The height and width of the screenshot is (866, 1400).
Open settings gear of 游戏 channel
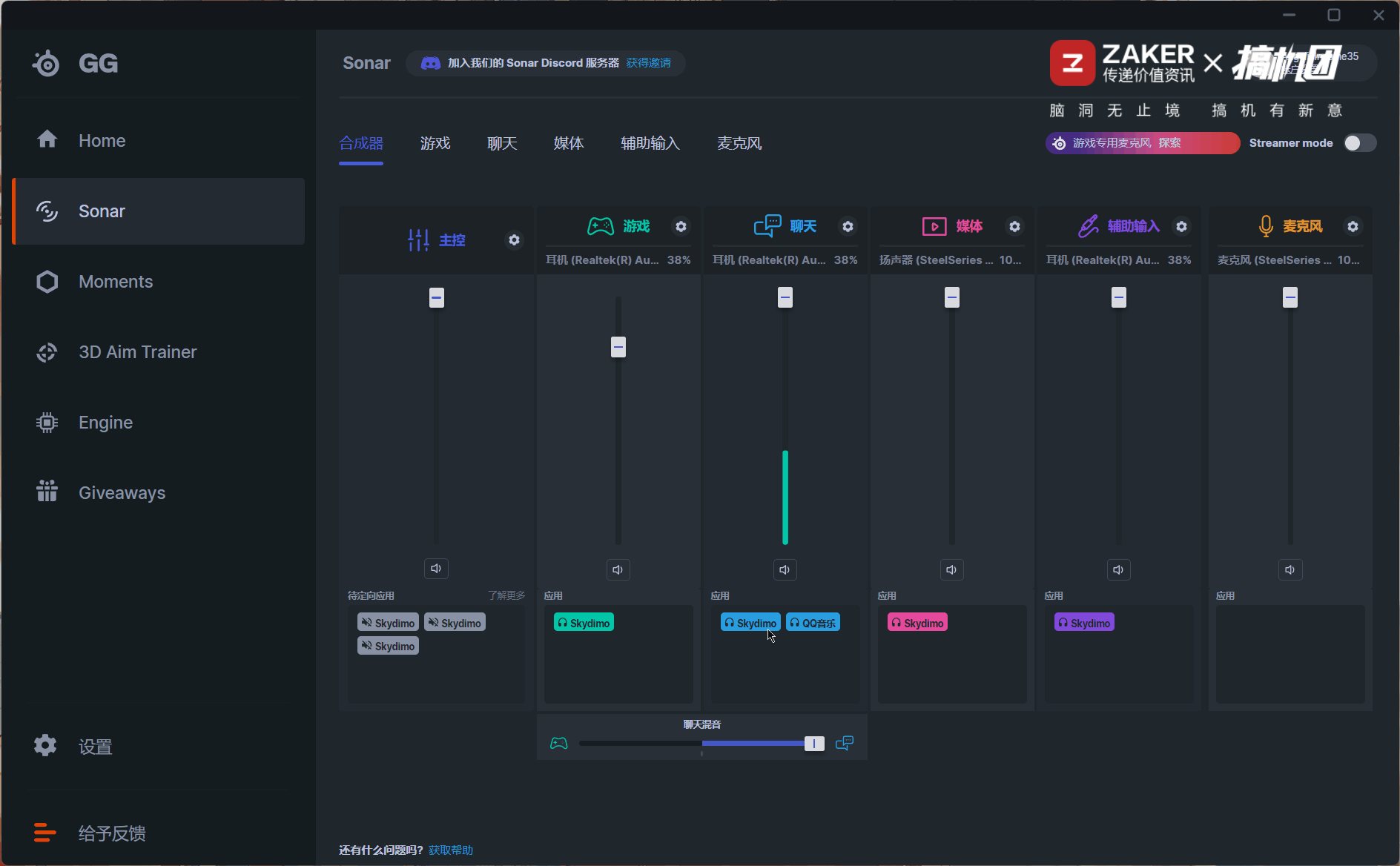tap(681, 226)
